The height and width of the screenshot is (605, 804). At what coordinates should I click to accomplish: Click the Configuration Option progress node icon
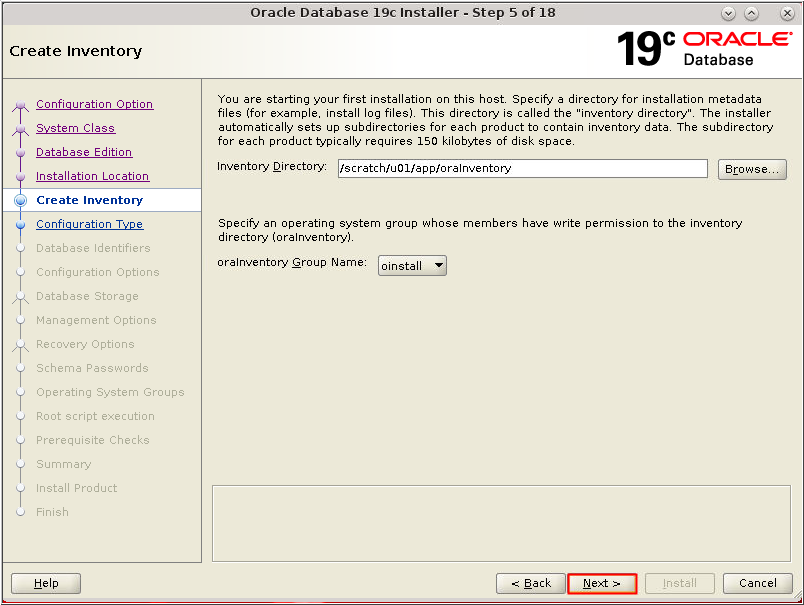(22, 104)
